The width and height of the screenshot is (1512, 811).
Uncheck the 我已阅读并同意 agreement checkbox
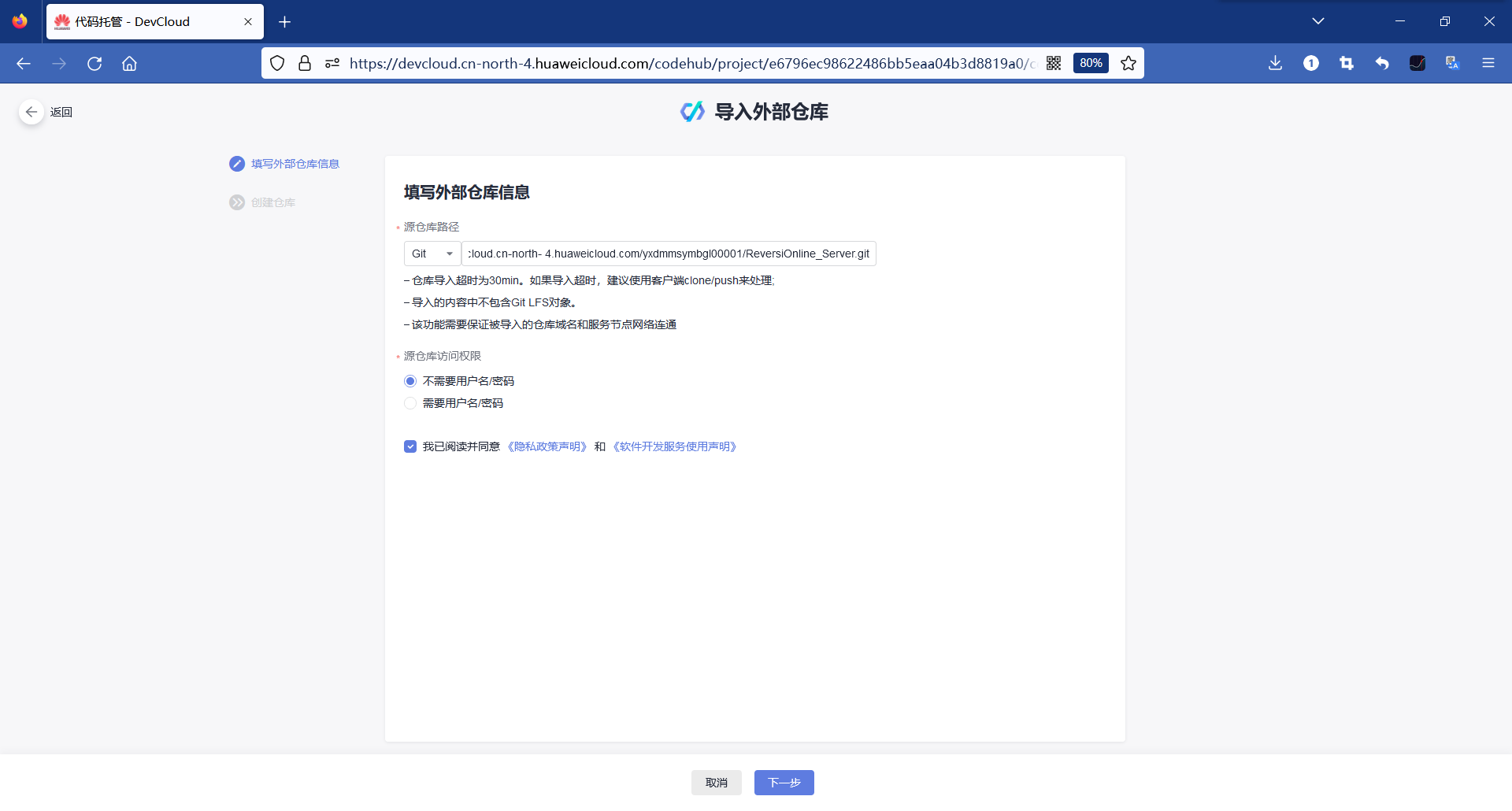point(409,446)
